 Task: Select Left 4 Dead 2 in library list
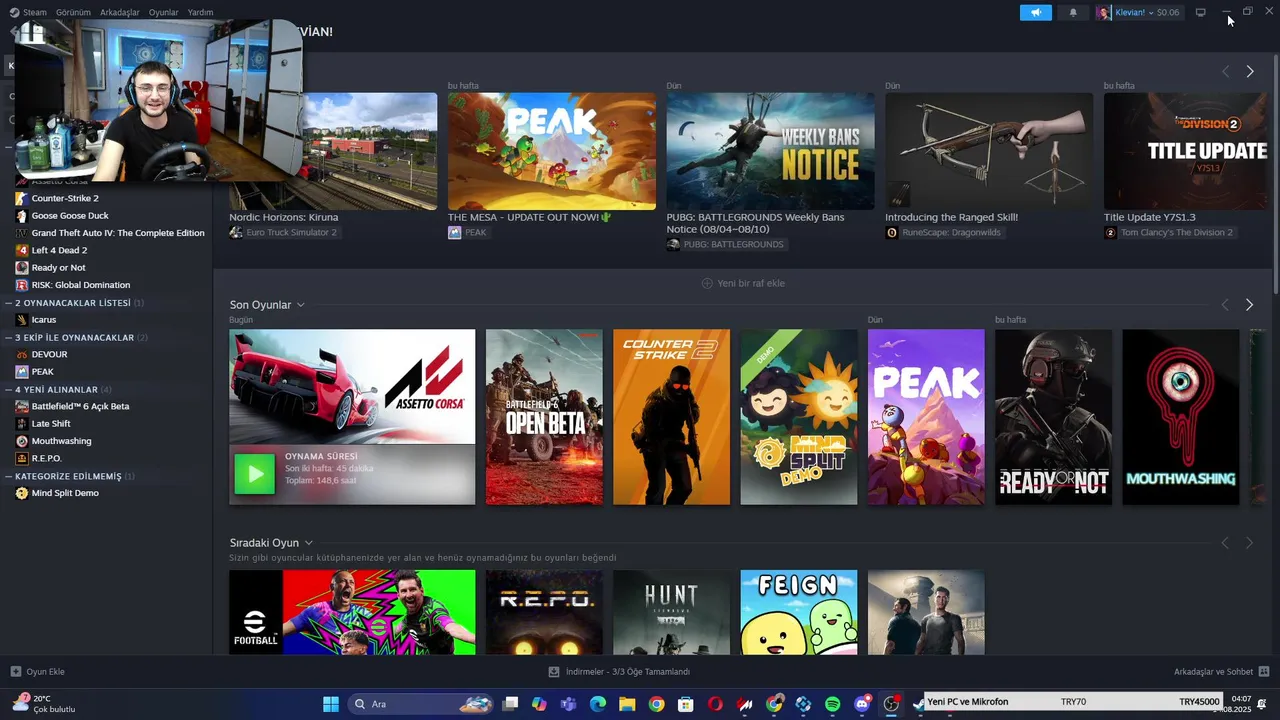pyautogui.click(x=59, y=250)
